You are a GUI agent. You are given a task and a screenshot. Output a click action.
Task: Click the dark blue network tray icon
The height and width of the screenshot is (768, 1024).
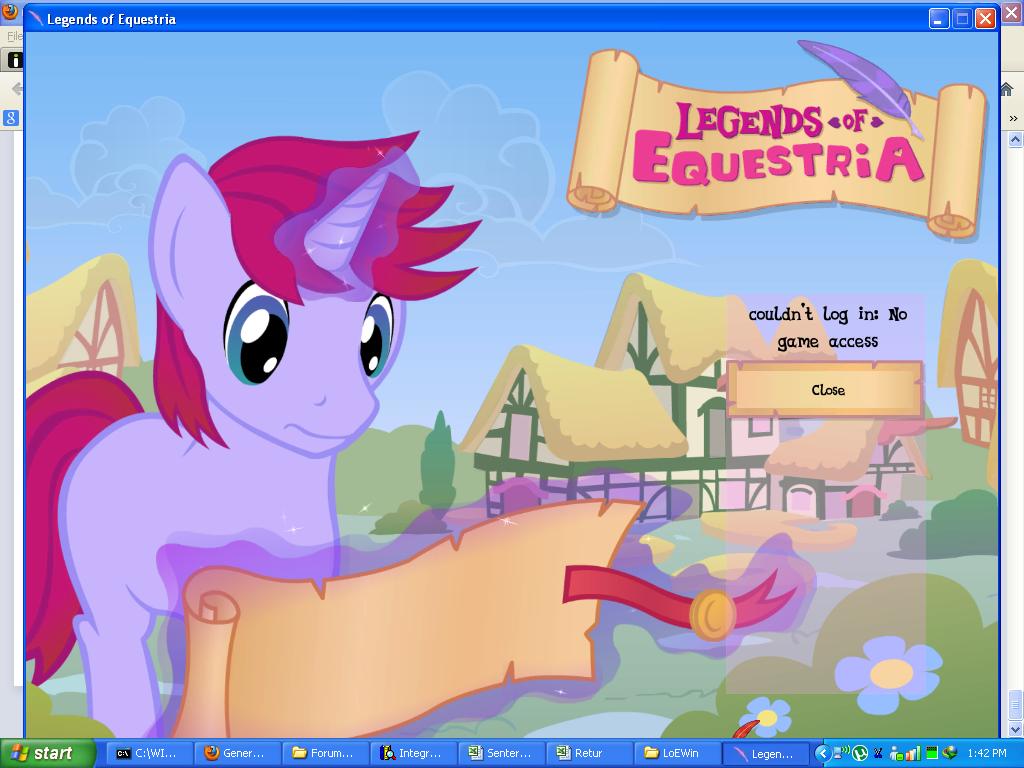click(878, 754)
